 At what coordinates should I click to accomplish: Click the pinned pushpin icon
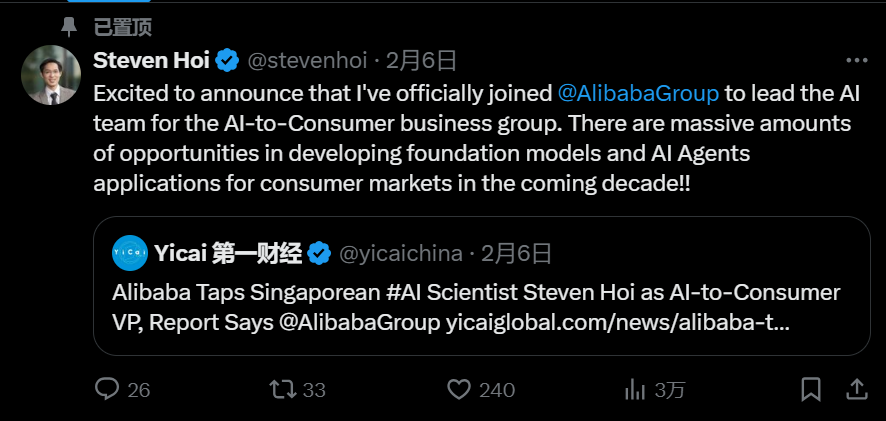[68, 24]
